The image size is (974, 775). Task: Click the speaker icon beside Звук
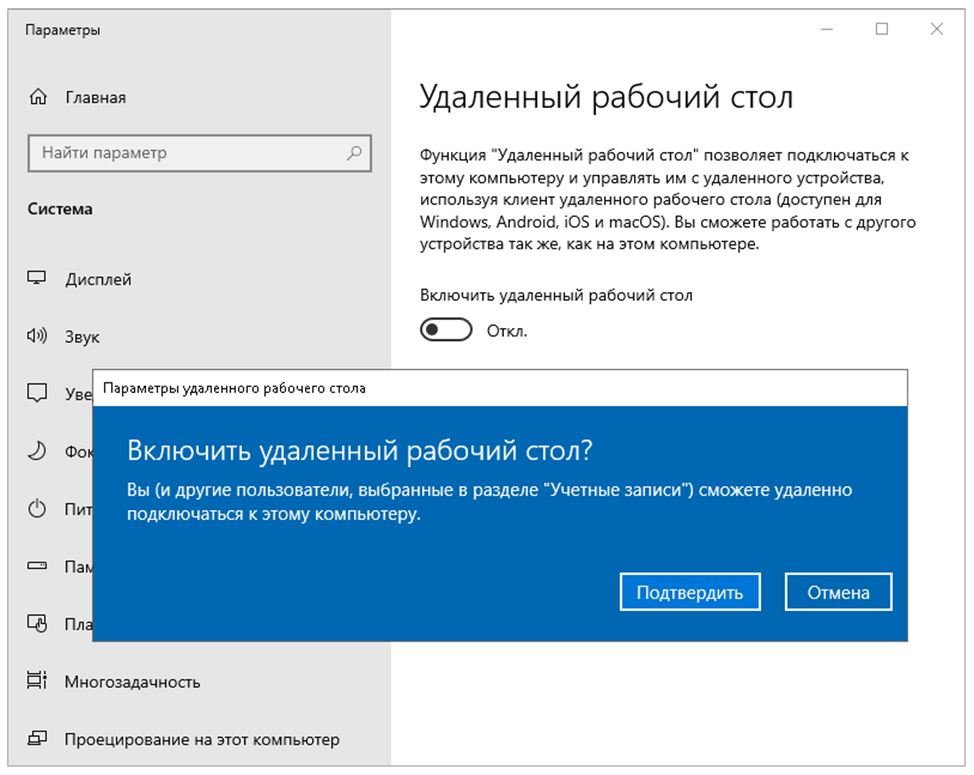point(37,337)
